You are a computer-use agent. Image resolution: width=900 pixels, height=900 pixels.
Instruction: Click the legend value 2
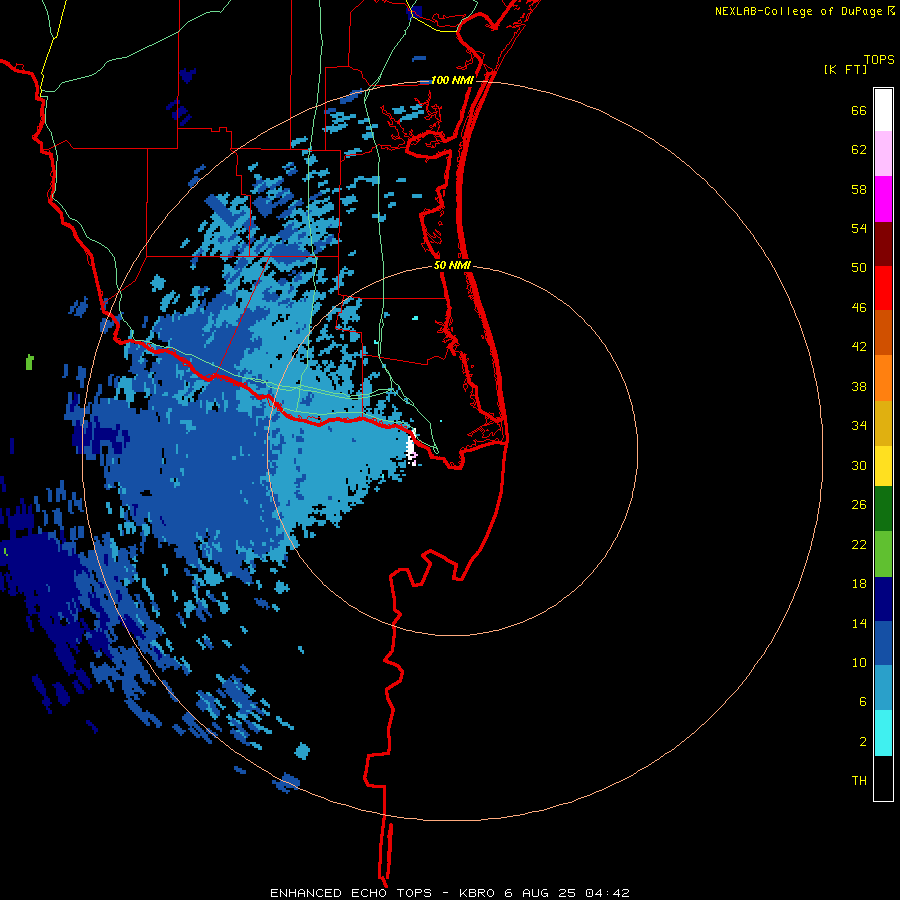coord(863,742)
